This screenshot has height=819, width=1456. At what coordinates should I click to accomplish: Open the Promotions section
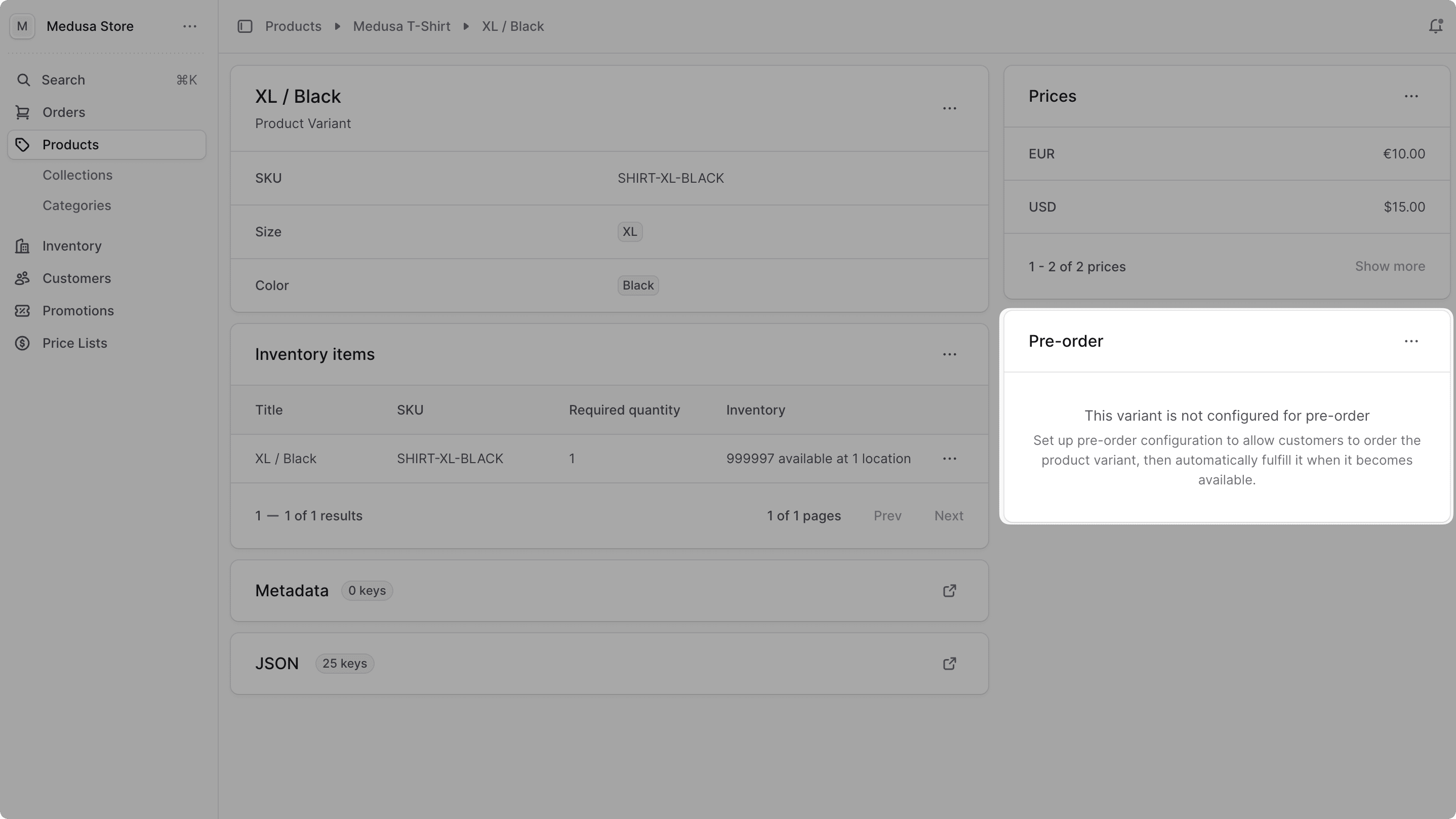click(78, 310)
